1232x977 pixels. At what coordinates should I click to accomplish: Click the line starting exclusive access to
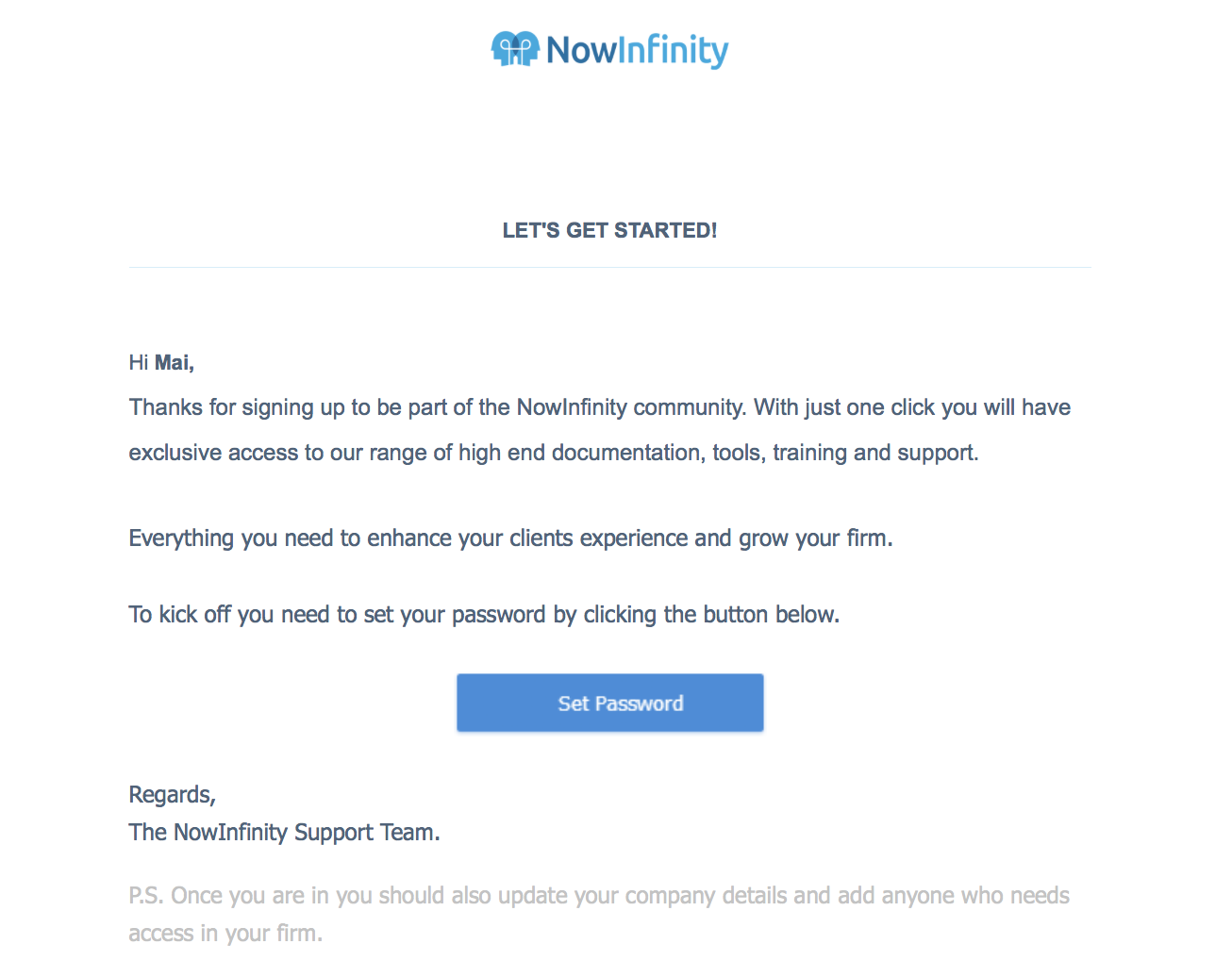pos(553,453)
